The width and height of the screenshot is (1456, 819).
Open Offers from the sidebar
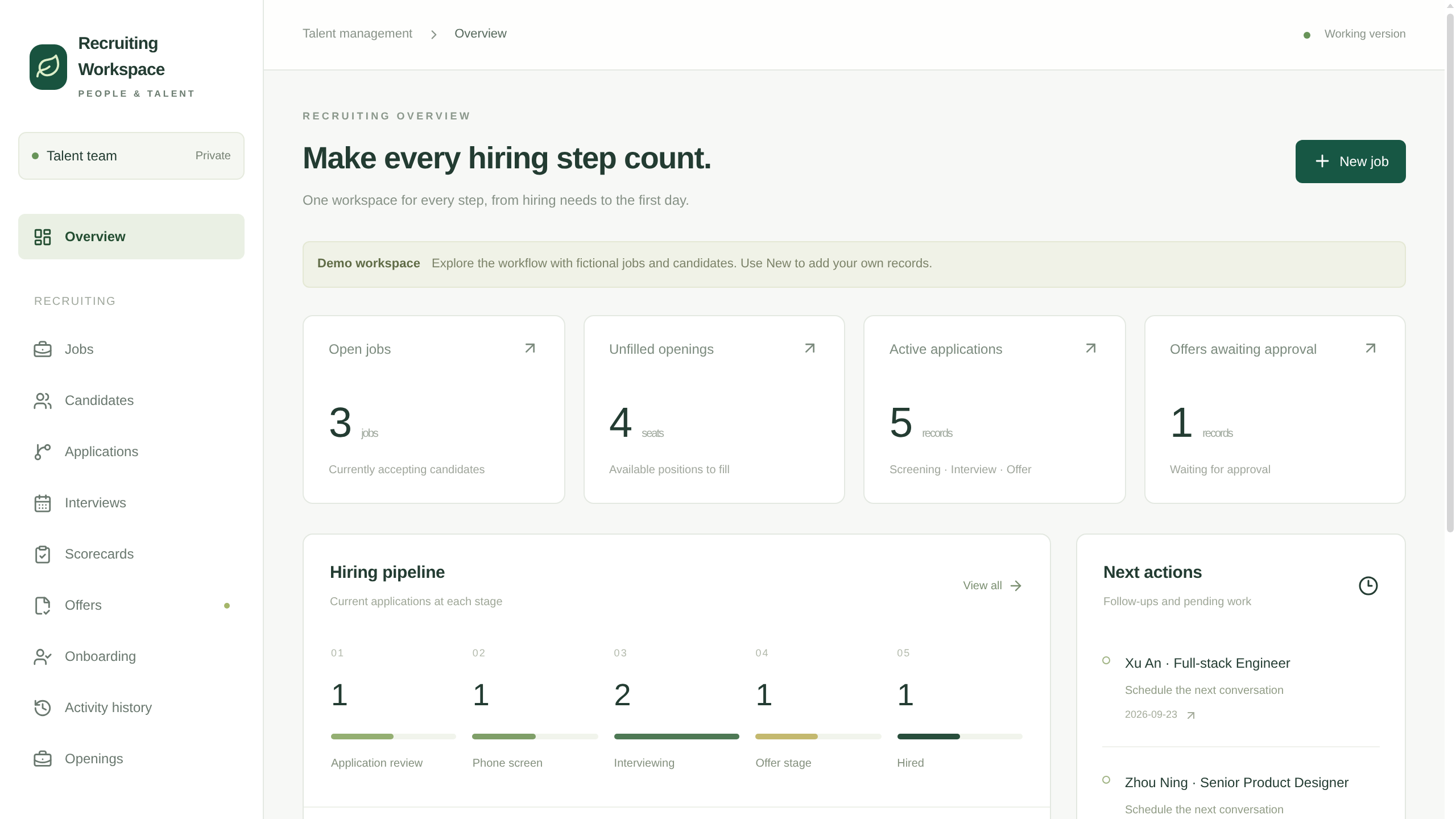point(131,605)
